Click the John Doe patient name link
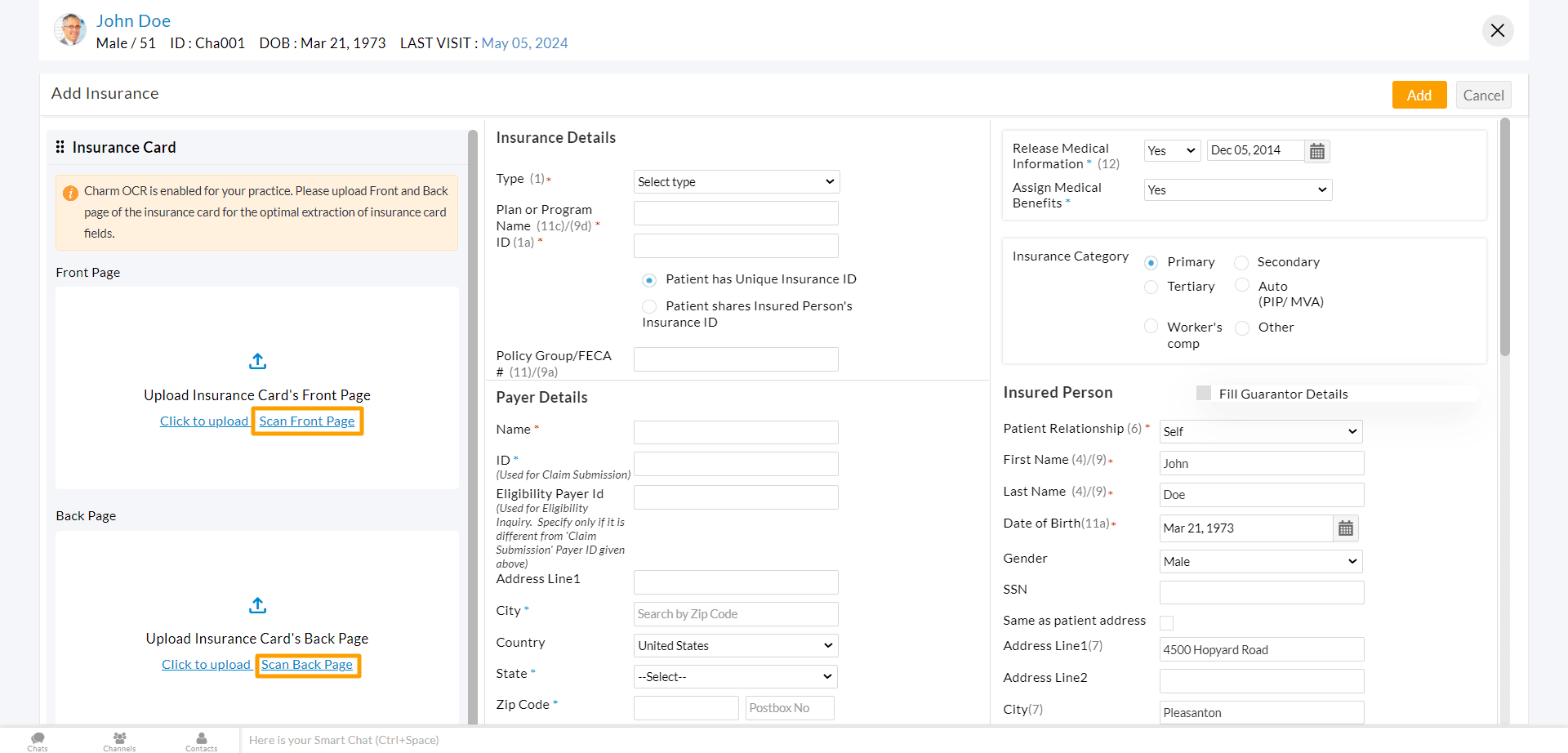Viewport: 1568px width, 753px height. coord(133,20)
